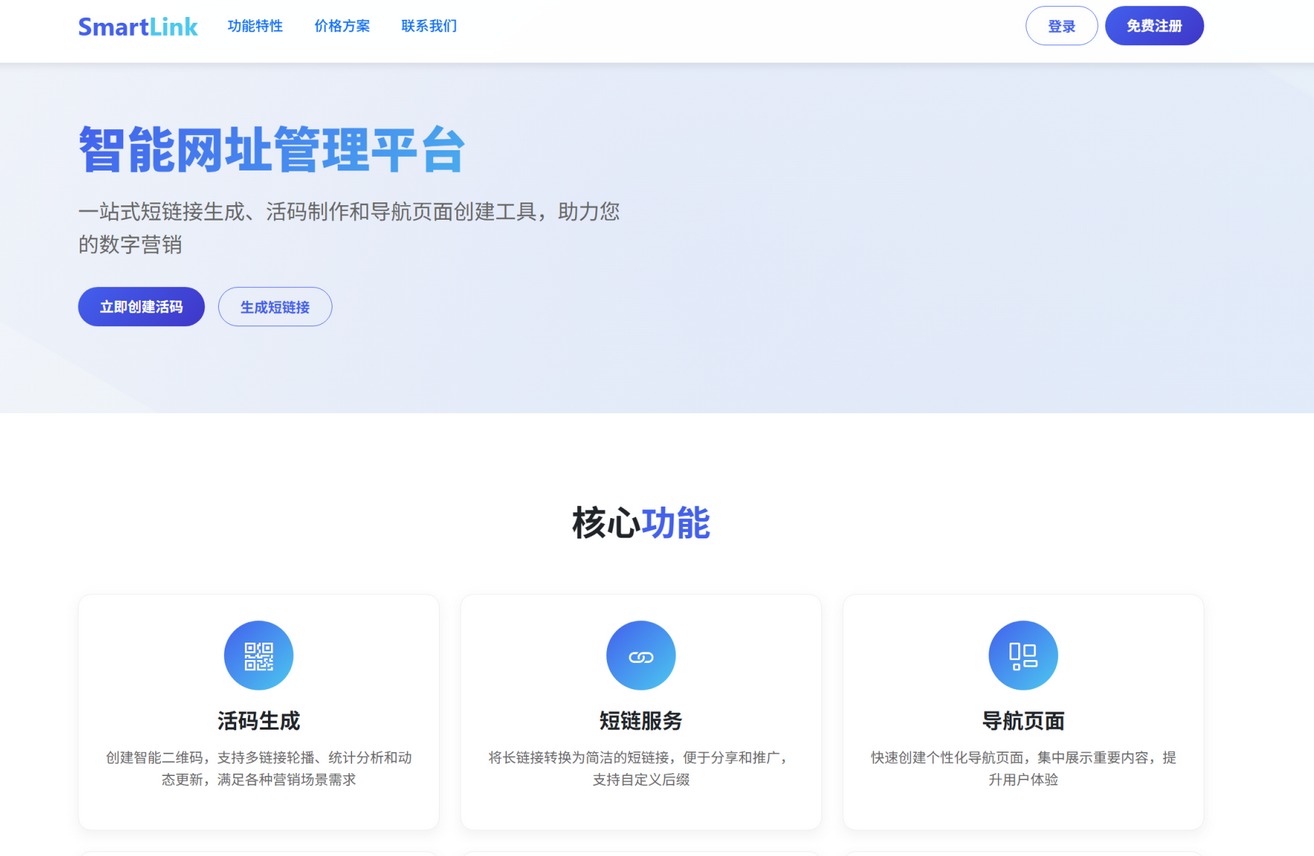The height and width of the screenshot is (856, 1314).
Task: Click the 免费注册 button
Action: coord(1154,25)
